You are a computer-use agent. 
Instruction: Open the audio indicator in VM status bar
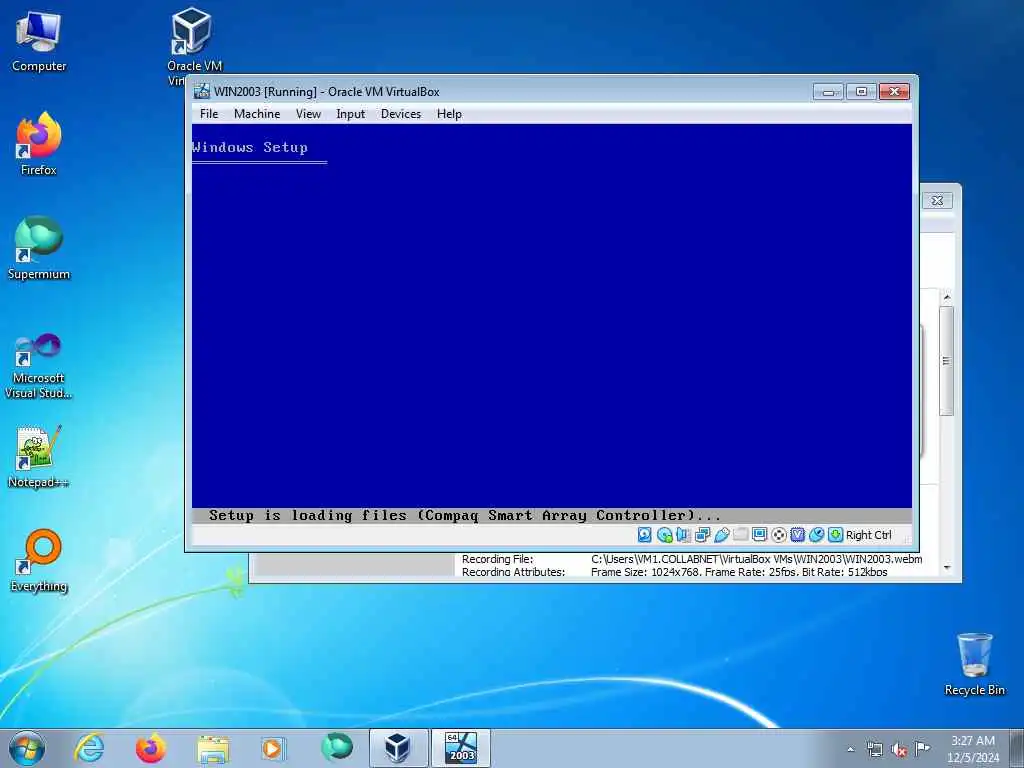coord(683,535)
